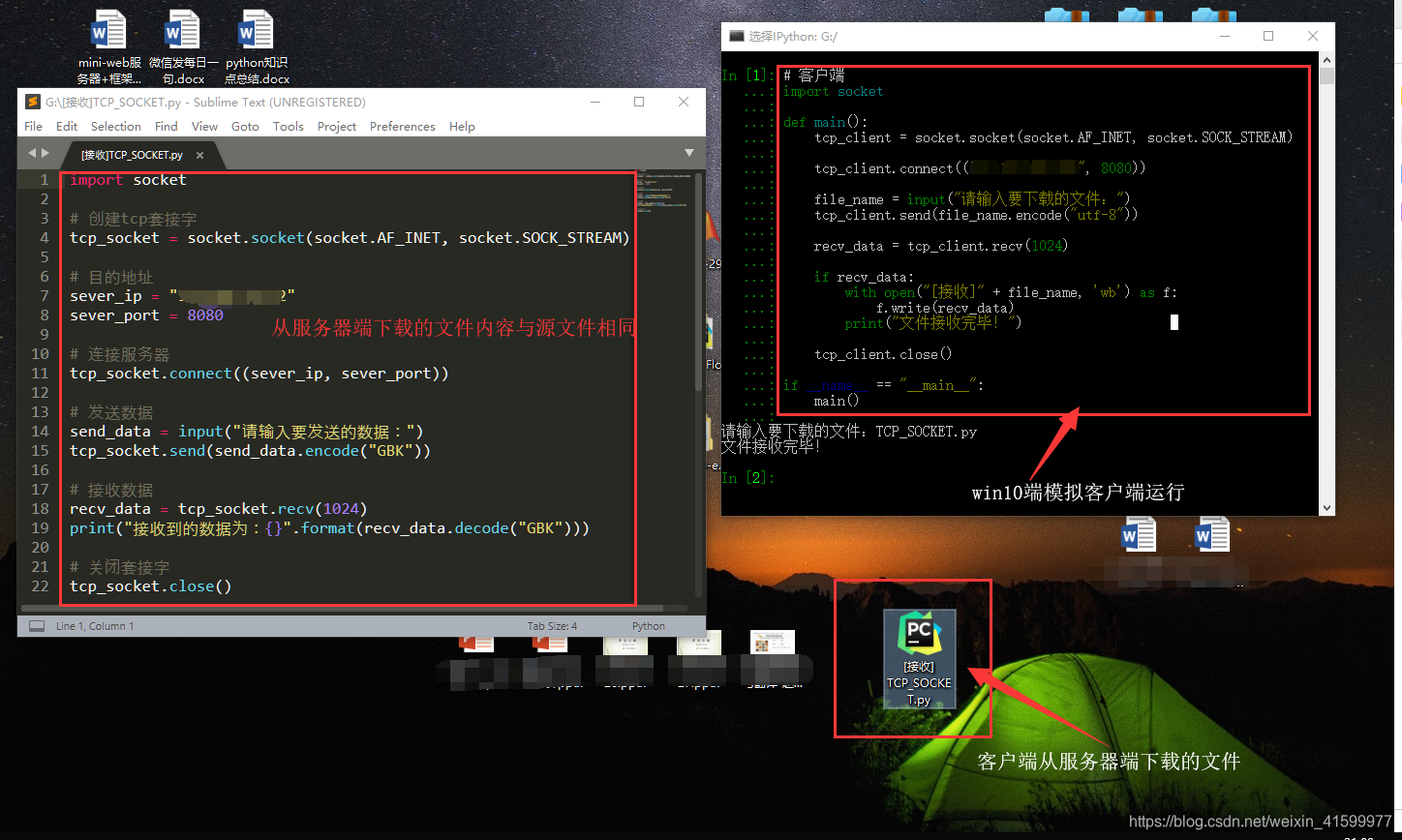Screen dimensions: 1402x840
Task: Click the 'send_data = input(...)' line 14
Action: 247,432
